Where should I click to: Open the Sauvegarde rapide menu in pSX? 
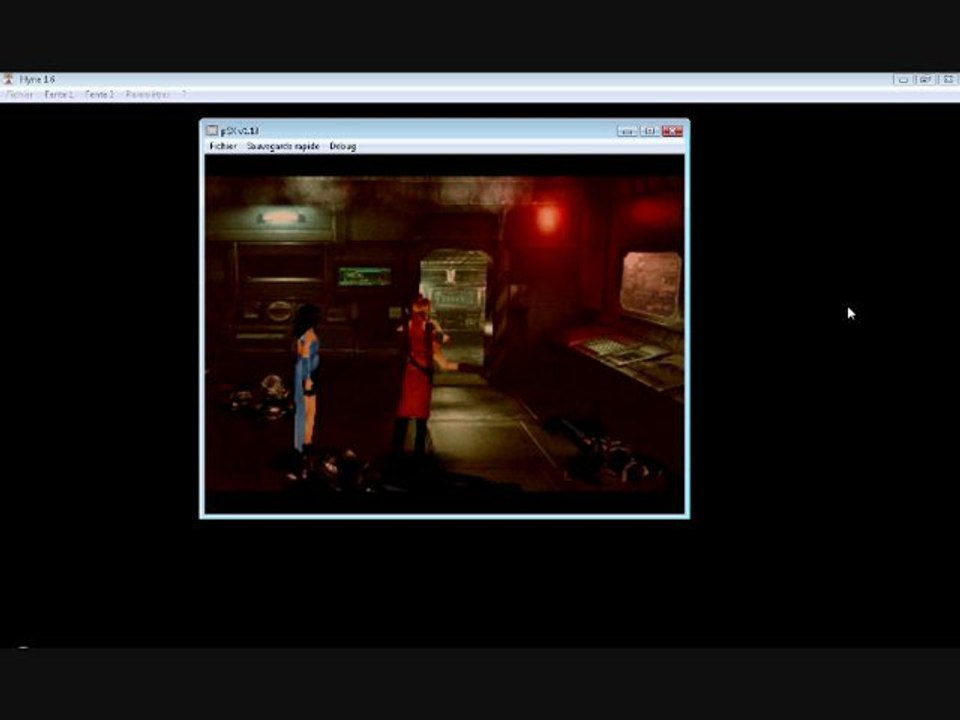[283, 146]
